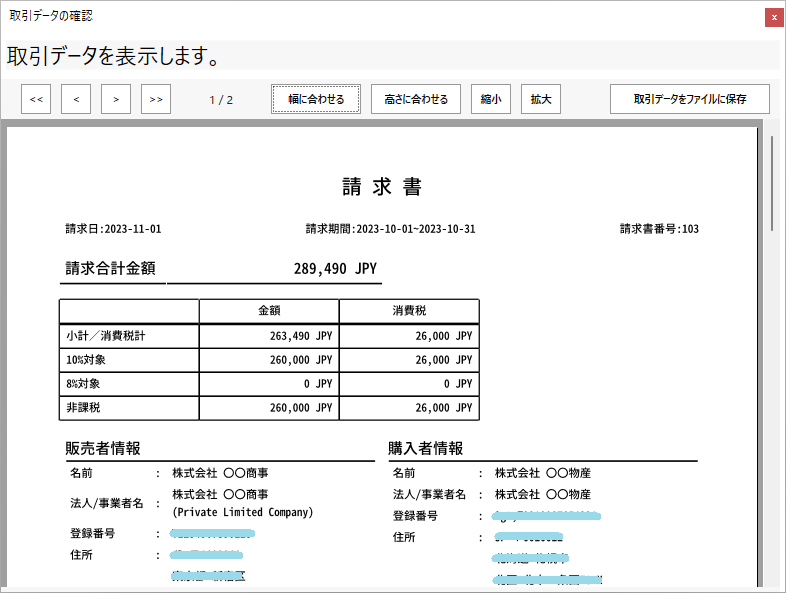This screenshot has height=593, width=786.
Task: Zoom in with the 拡大 button
Action: click(x=541, y=99)
